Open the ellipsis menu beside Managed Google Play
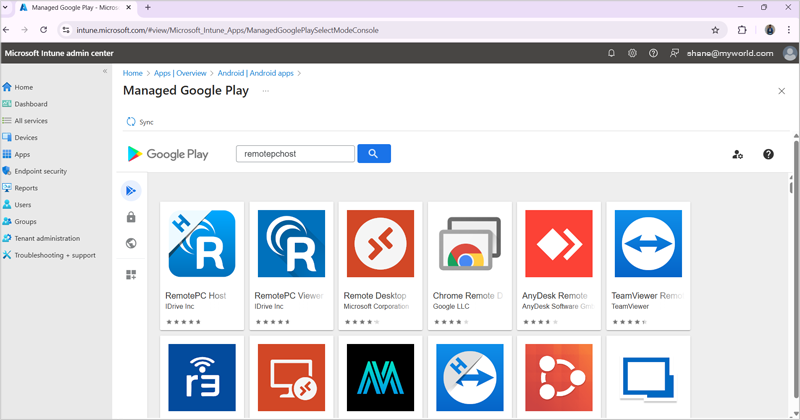The width and height of the screenshot is (800, 420). coord(266,91)
